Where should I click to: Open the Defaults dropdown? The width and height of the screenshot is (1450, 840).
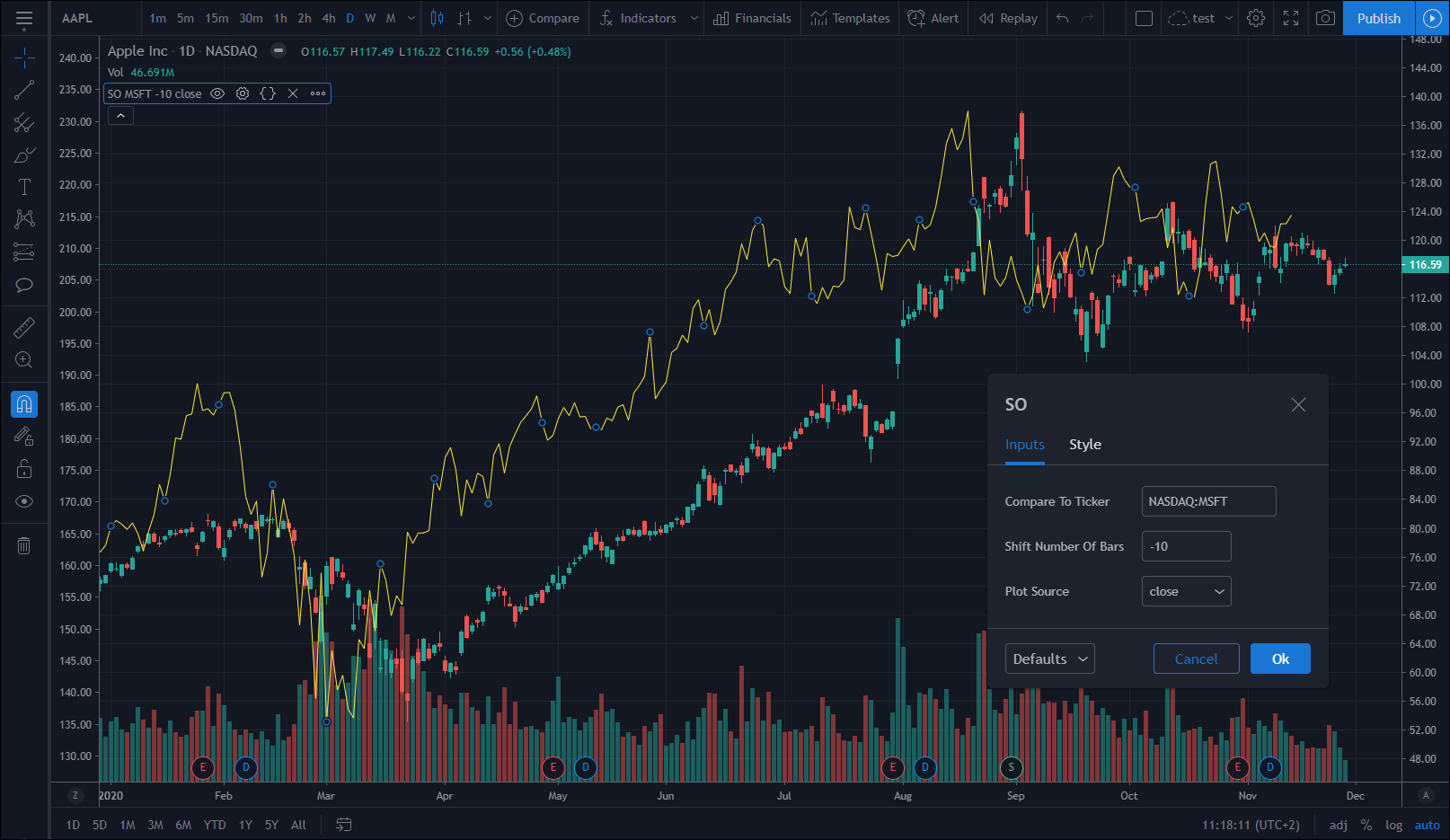(1049, 659)
